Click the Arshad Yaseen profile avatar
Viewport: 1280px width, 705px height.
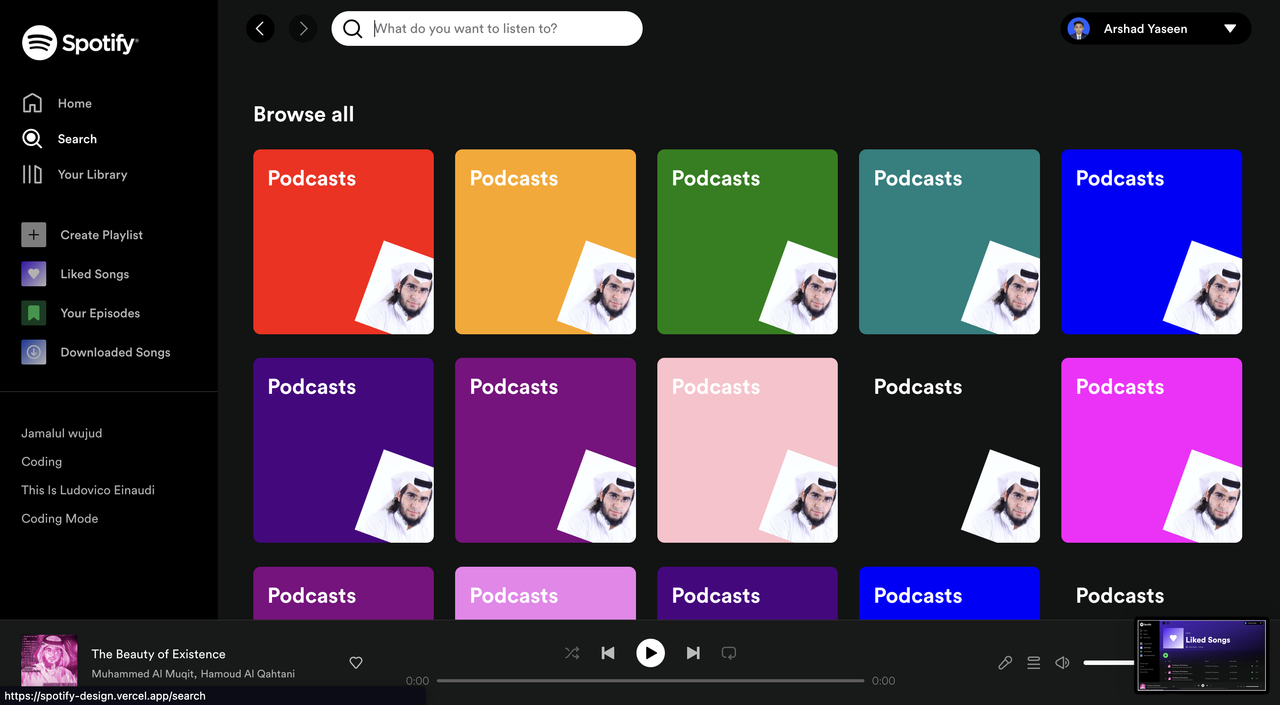tap(1079, 29)
